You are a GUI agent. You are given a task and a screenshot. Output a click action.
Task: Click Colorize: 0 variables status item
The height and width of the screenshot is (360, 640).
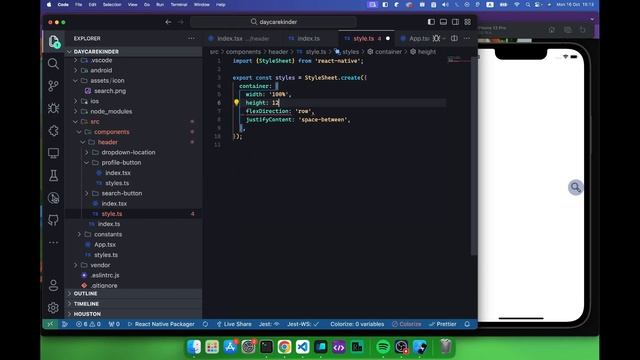pos(357,324)
